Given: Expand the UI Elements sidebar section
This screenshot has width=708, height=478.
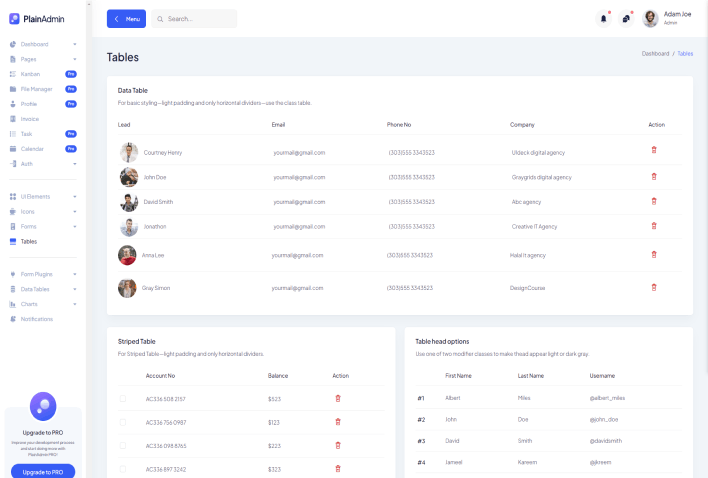Looking at the screenshot, I should 42,196.
